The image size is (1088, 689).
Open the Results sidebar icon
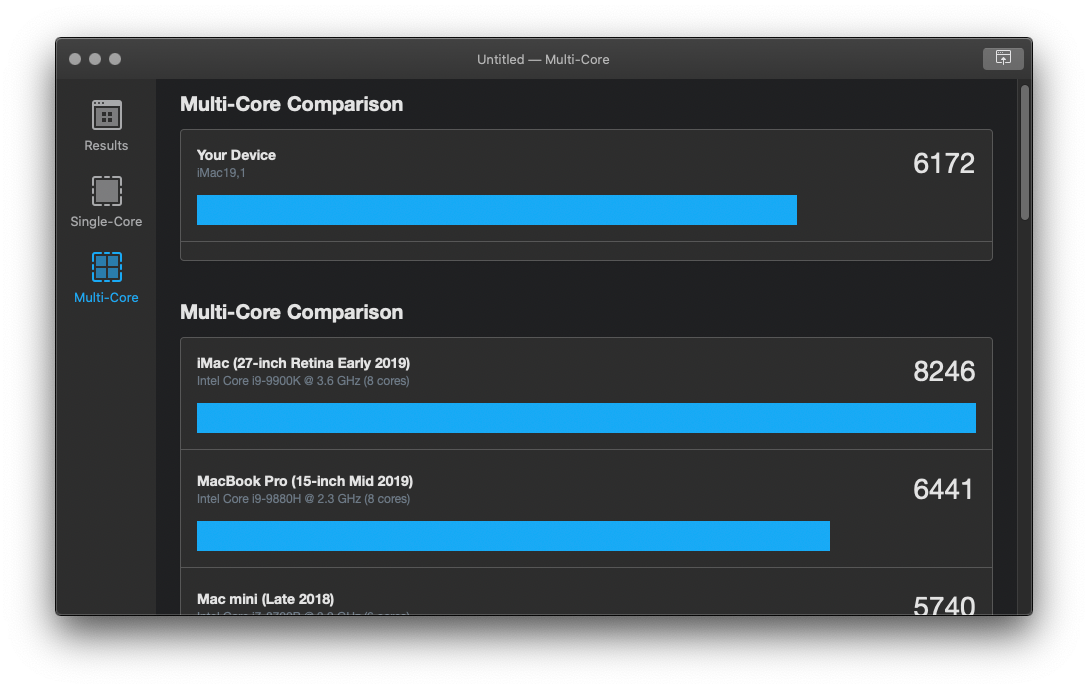(106, 116)
